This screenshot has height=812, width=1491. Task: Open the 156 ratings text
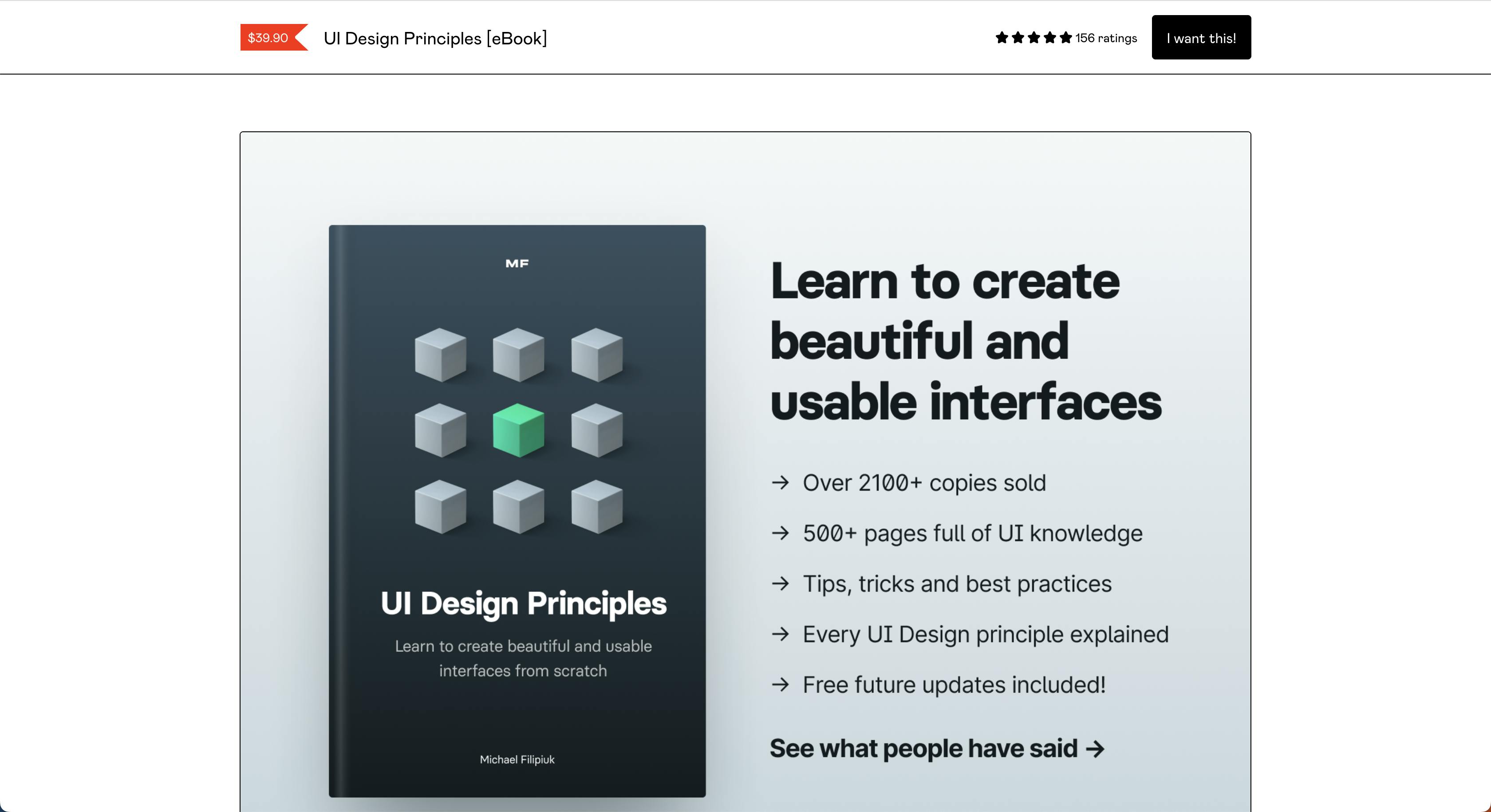1105,38
